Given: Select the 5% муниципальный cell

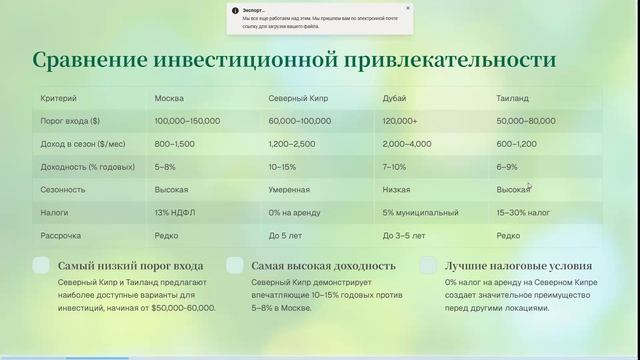Looking at the screenshot, I should coord(420,213).
